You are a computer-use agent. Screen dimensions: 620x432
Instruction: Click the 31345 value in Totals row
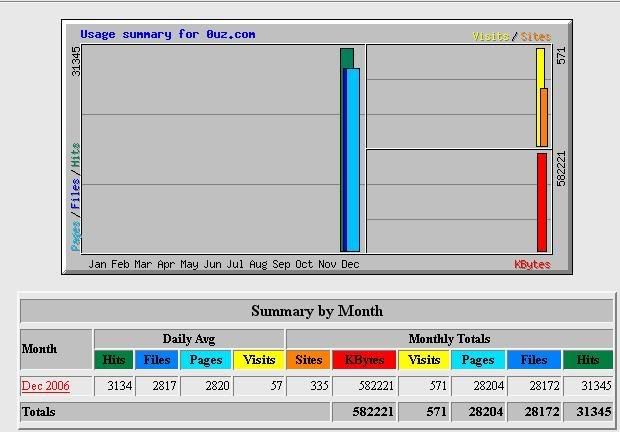tap(587, 411)
